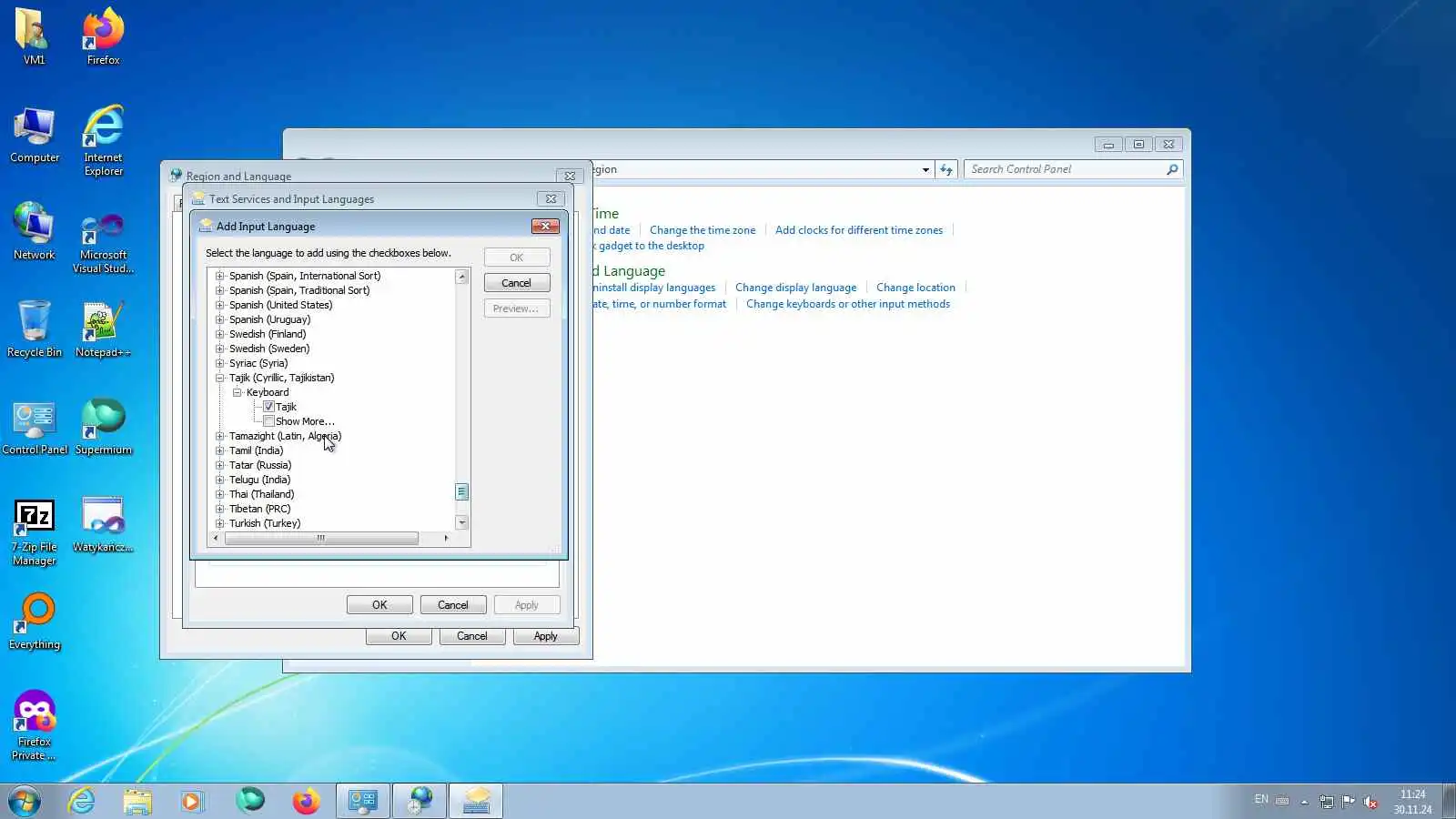
Task: Select the Firefox Private desktop shortcut
Action: [x=34, y=726]
